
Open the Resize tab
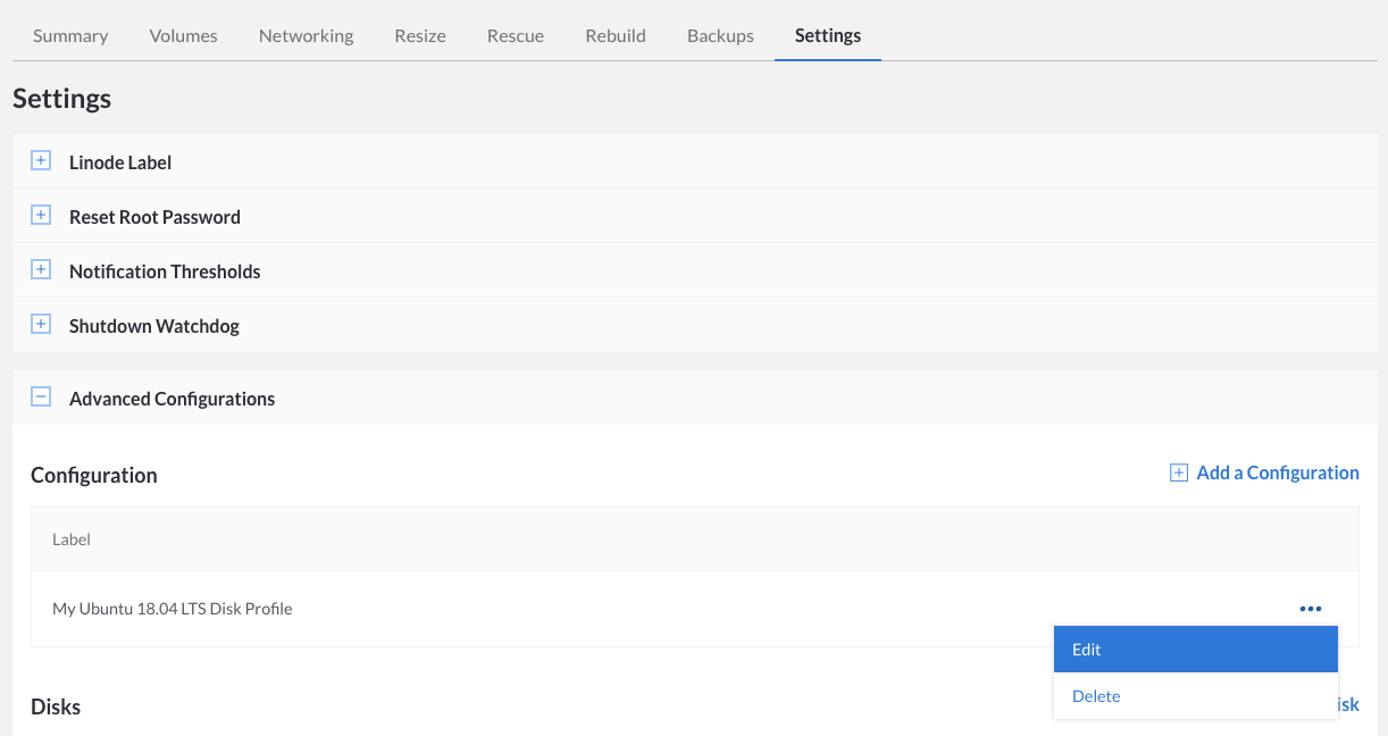coord(421,35)
